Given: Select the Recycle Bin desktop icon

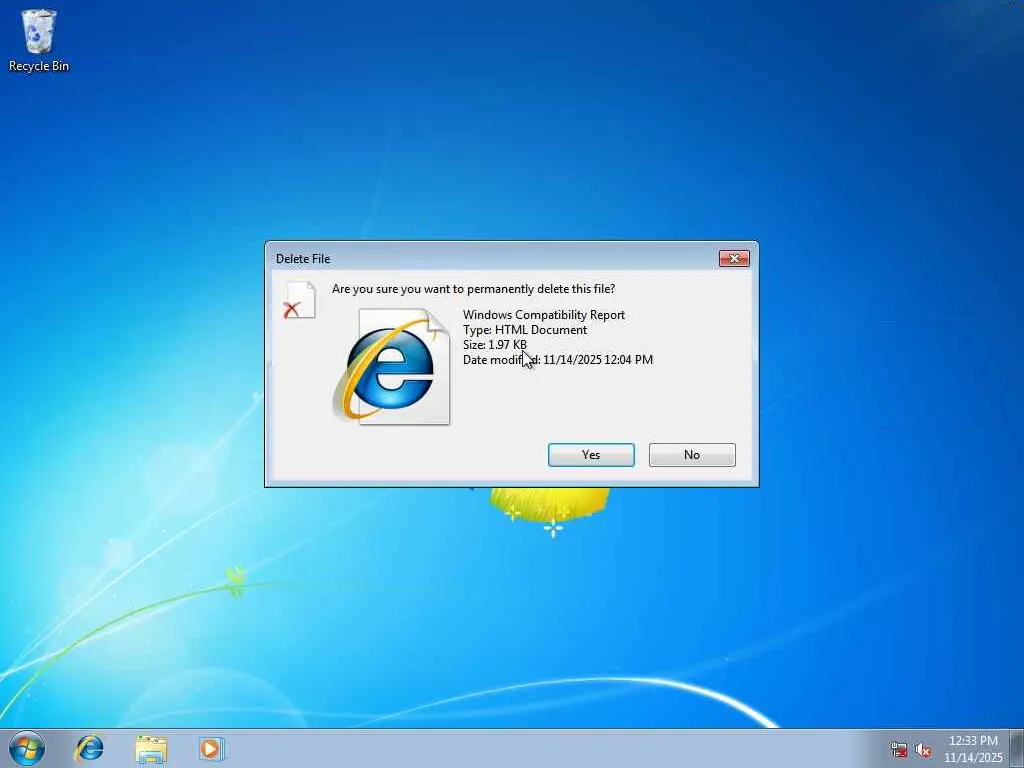Looking at the screenshot, I should point(39,40).
